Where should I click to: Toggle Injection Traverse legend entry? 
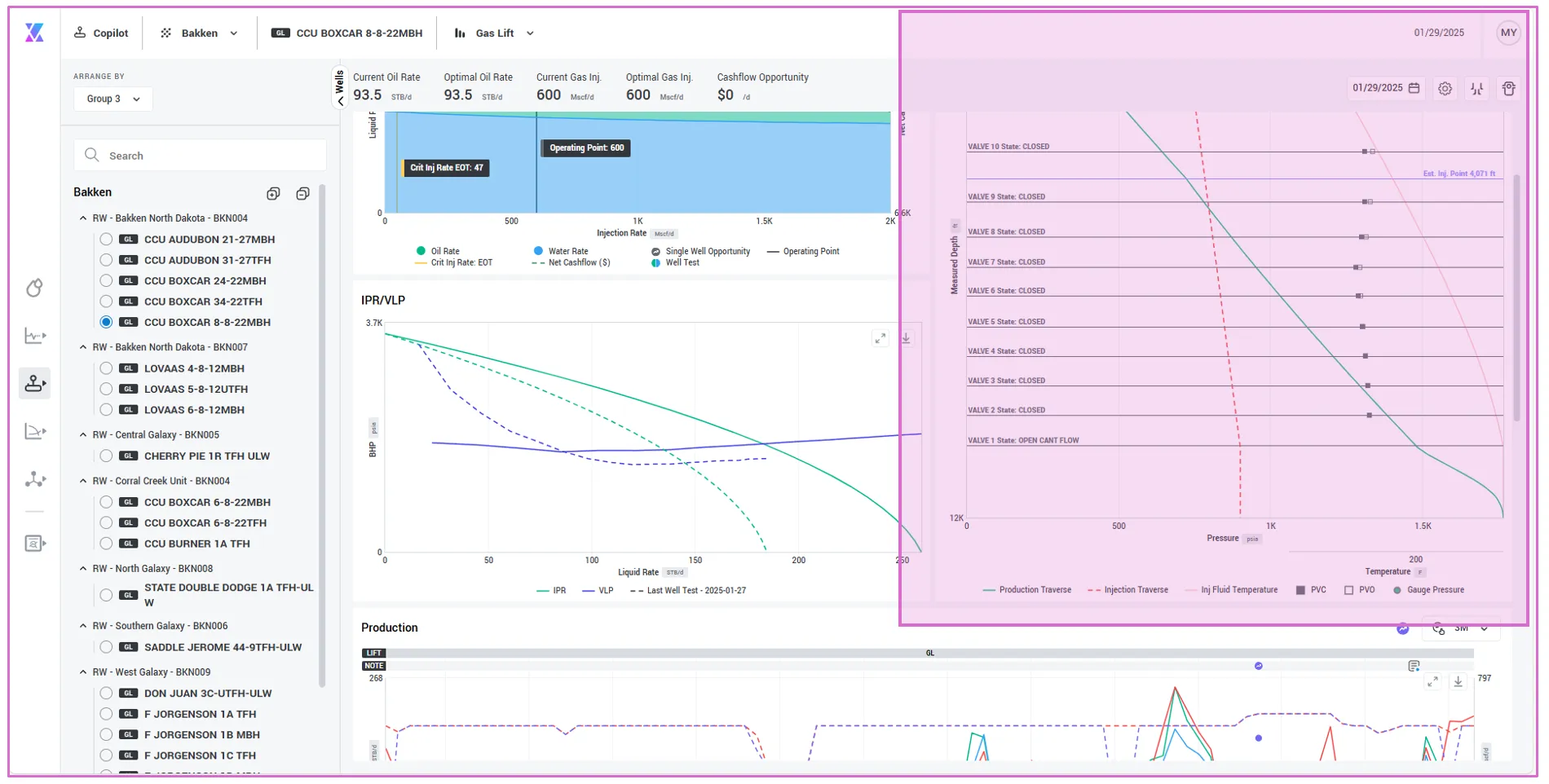[1128, 590]
